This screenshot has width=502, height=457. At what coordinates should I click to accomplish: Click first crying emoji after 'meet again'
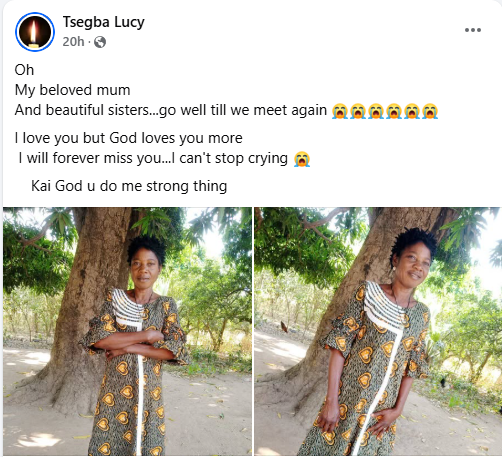coord(340,111)
